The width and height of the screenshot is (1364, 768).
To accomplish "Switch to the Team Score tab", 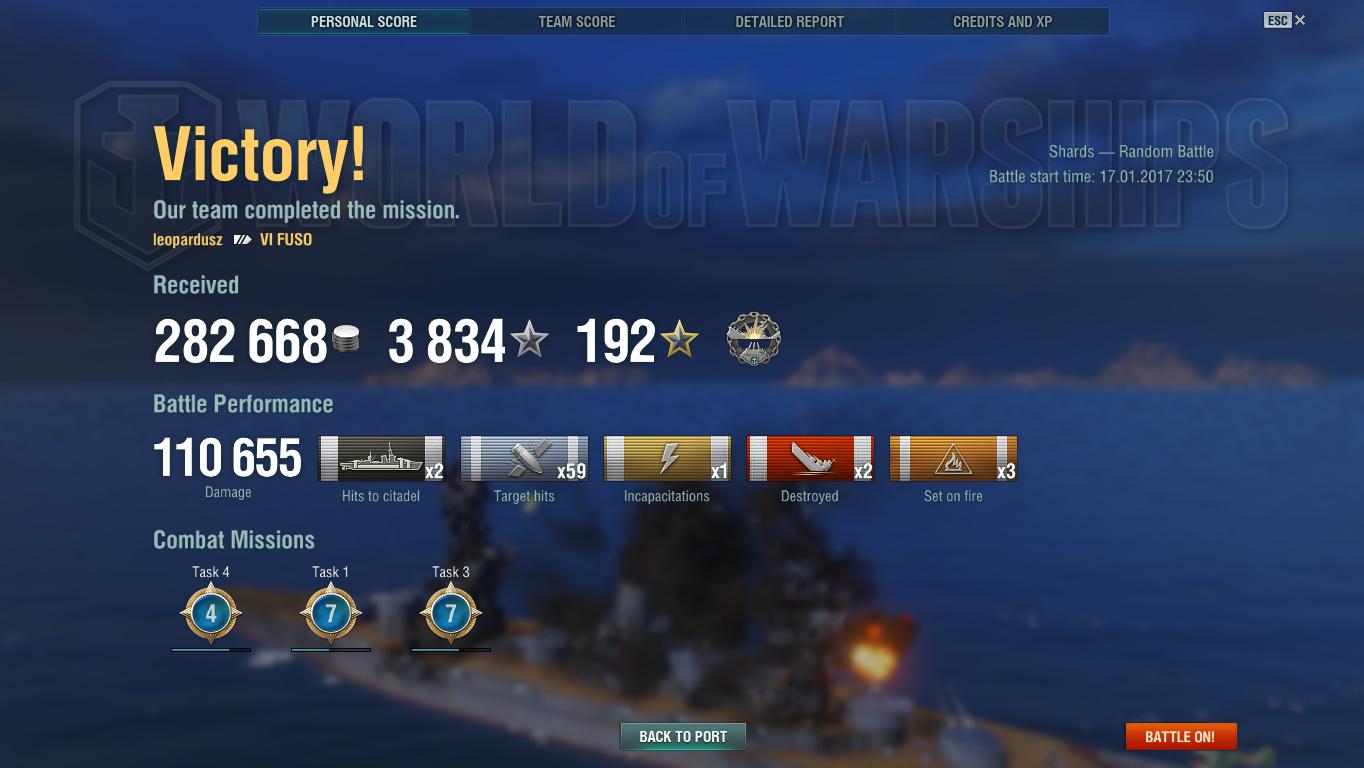I will coord(577,21).
